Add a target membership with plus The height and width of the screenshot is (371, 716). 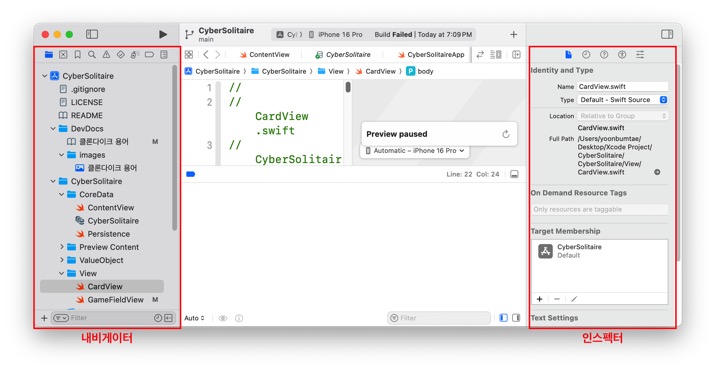point(539,299)
